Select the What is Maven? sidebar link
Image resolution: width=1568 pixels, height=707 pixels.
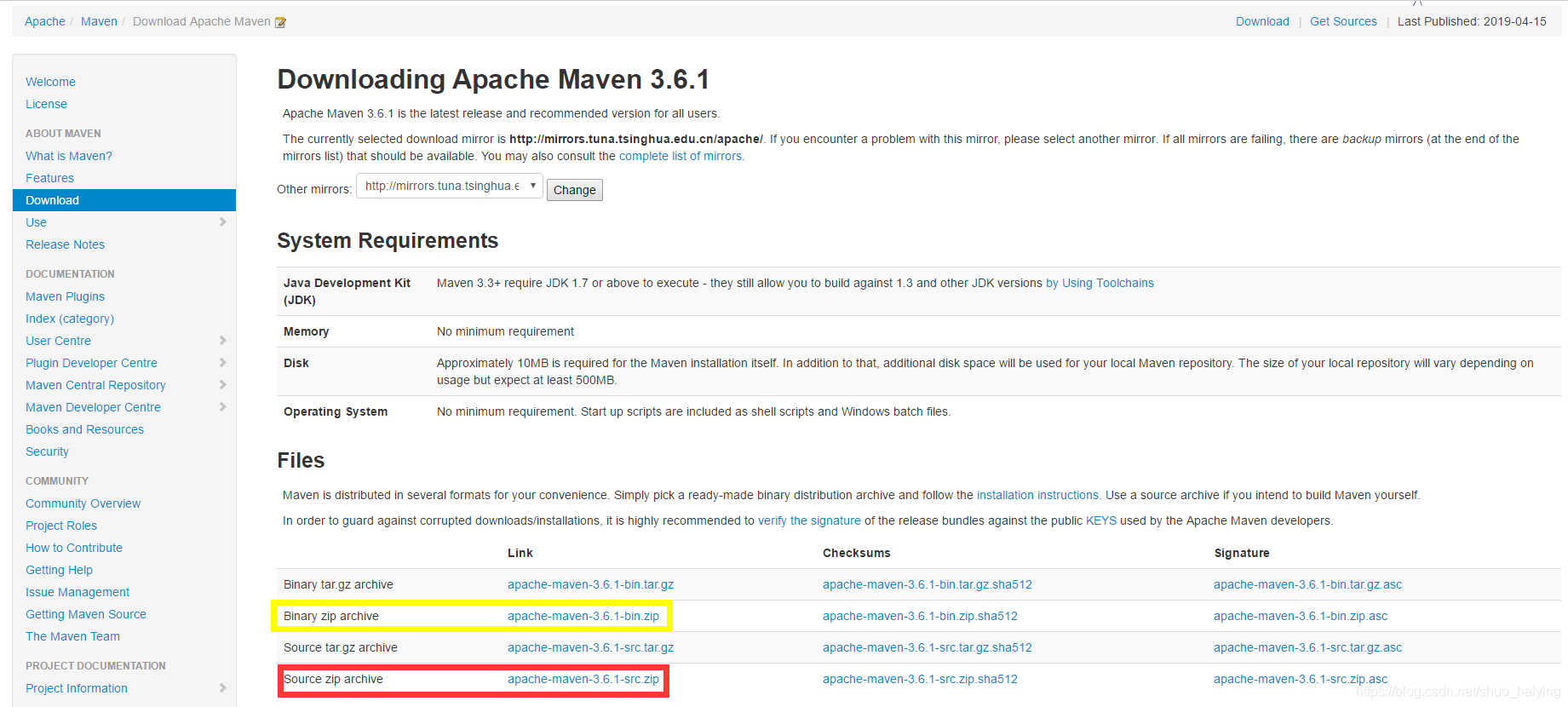69,156
